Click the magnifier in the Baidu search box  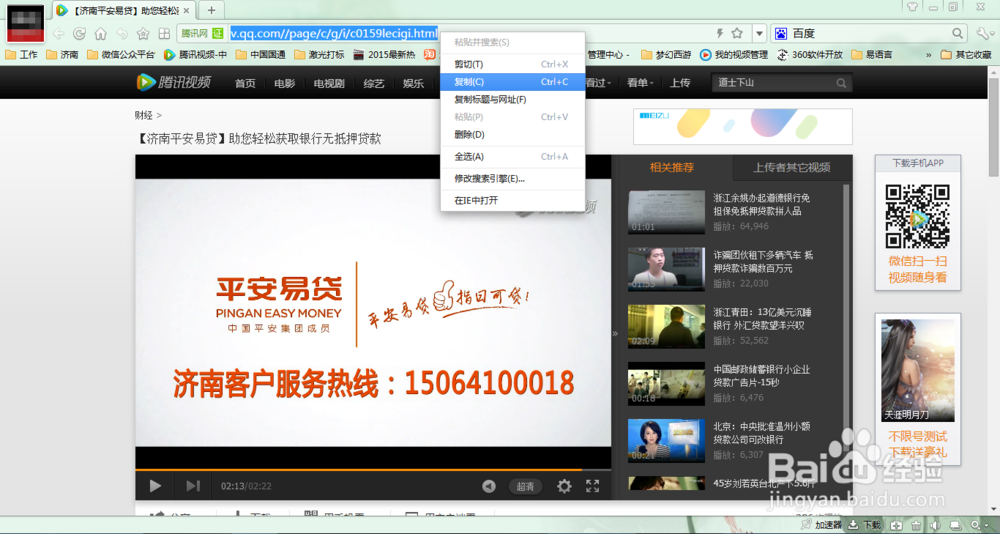[957, 33]
